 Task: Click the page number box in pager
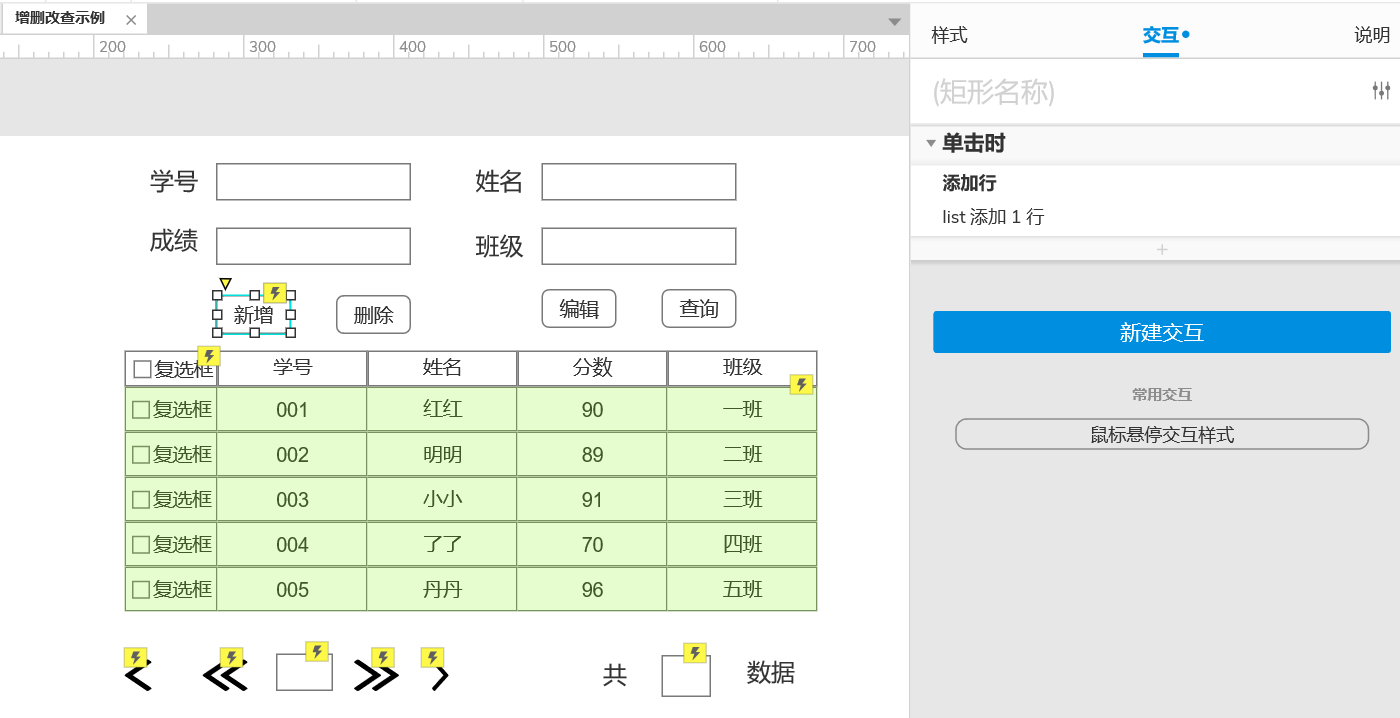(x=304, y=672)
